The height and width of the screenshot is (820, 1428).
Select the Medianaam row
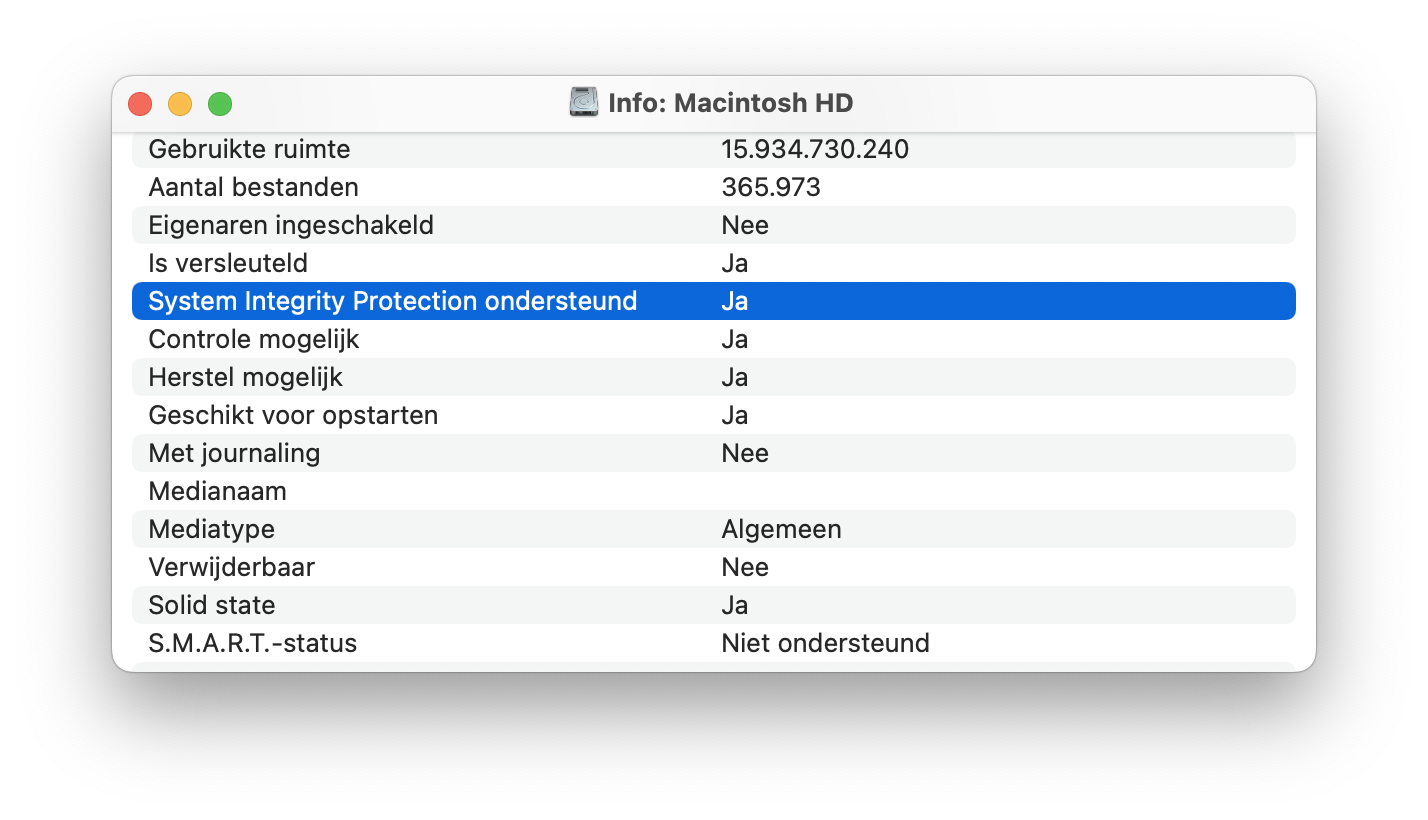click(714, 491)
